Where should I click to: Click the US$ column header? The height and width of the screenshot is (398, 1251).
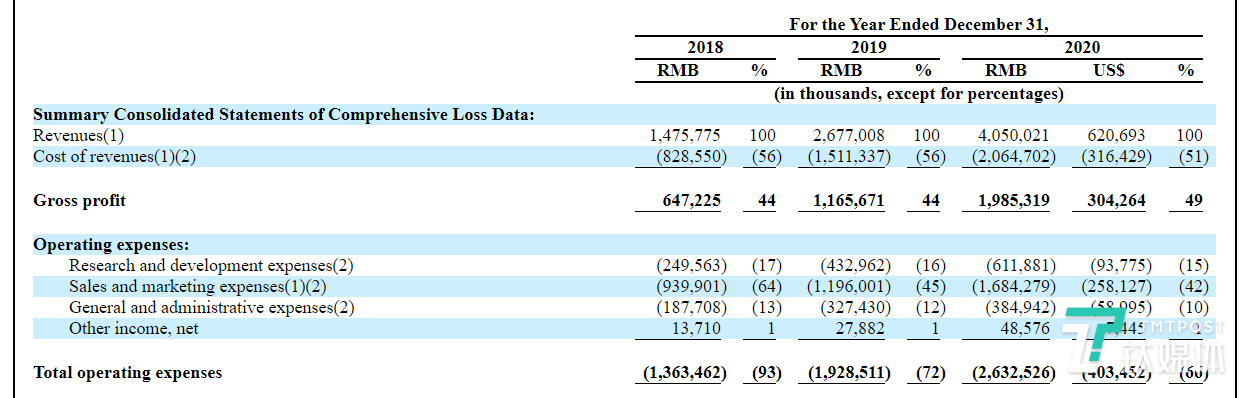pos(1108,71)
